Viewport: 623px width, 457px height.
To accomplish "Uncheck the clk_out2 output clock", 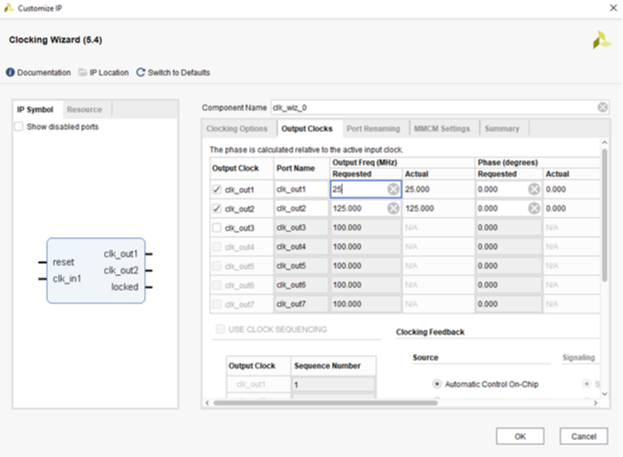I will click(217, 209).
